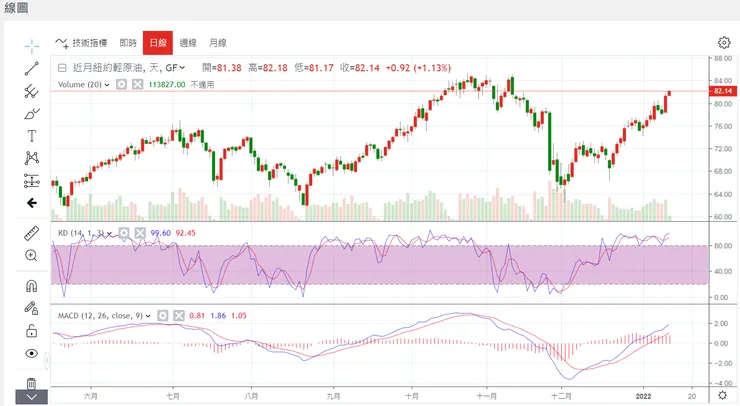Select the crosshair cursor tool

pos(31,46)
